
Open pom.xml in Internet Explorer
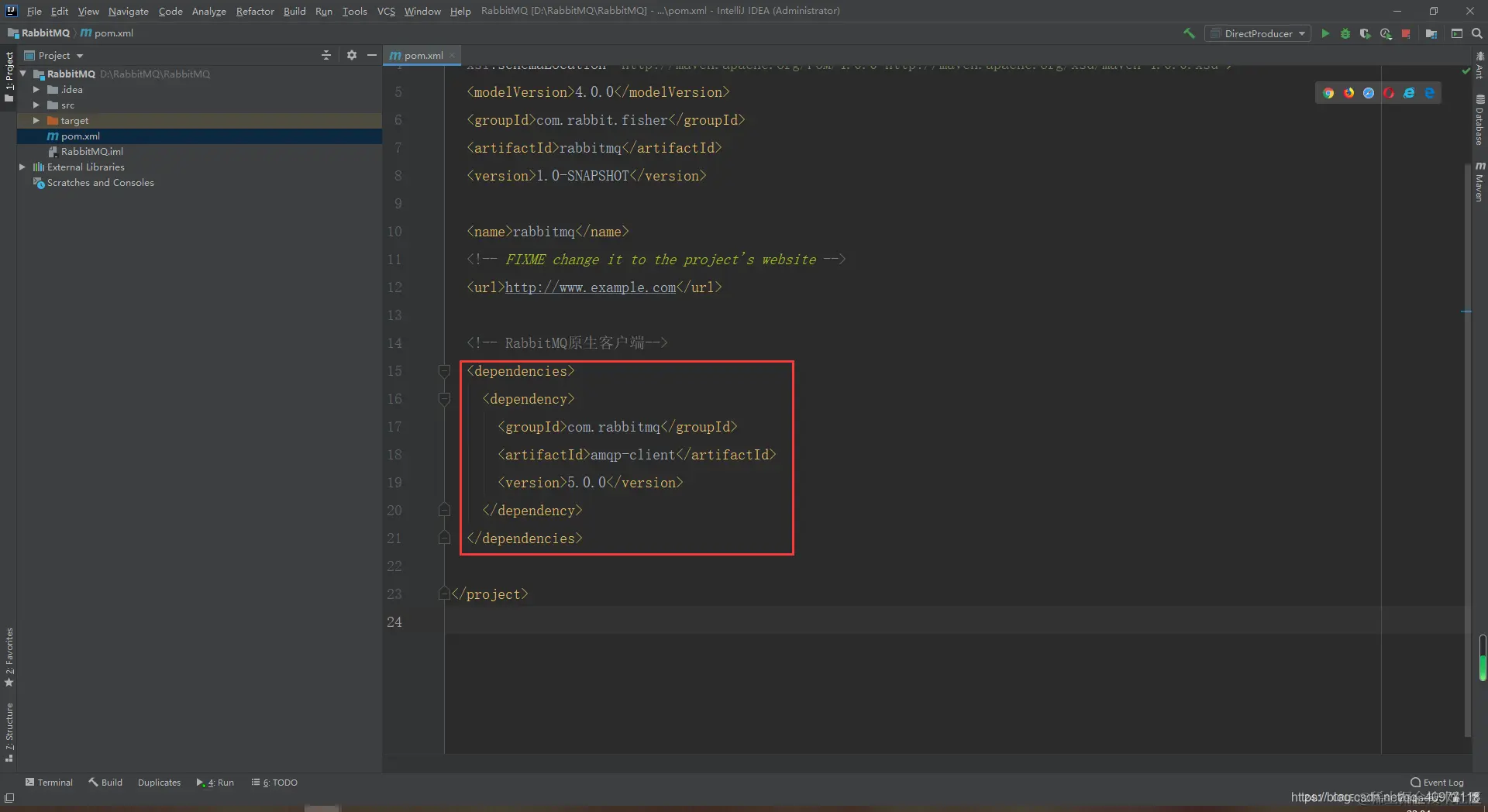click(x=1409, y=93)
